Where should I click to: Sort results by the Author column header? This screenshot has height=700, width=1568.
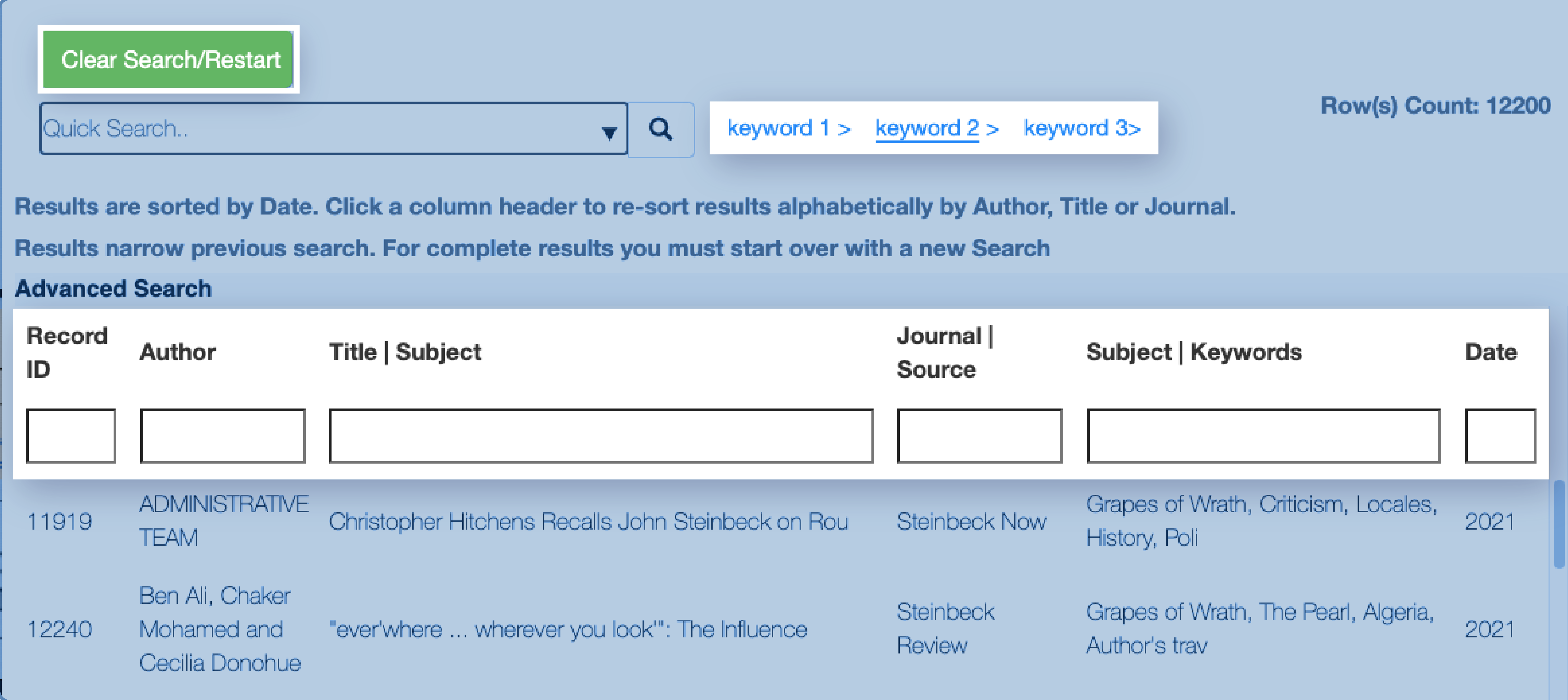[178, 351]
